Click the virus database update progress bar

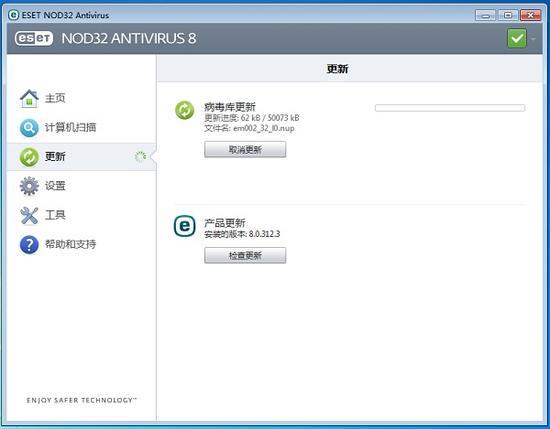point(450,108)
